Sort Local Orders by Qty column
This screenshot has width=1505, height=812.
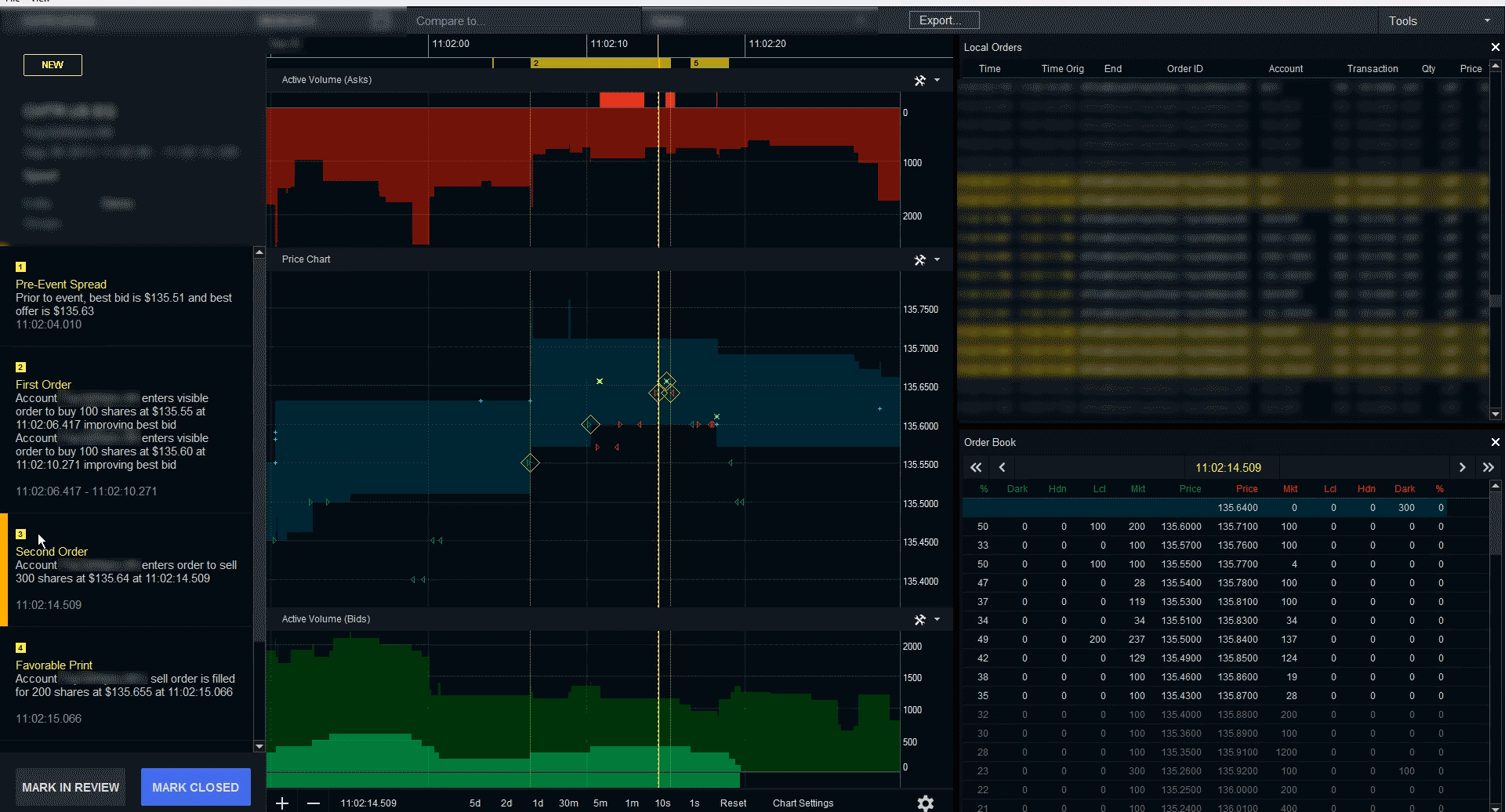tap(1428, 69)
